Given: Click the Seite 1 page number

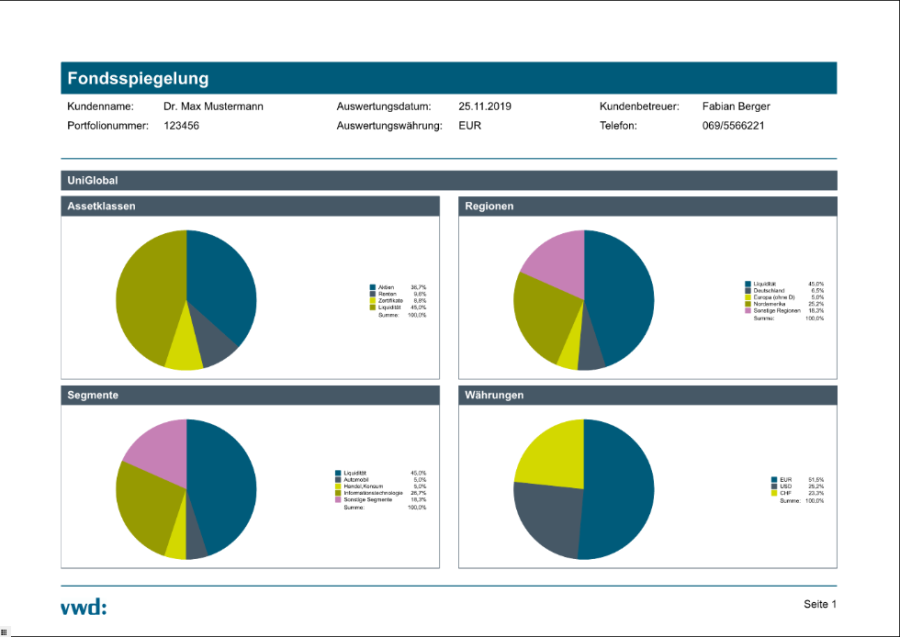Looking at the screenshot, I should 819,604.
